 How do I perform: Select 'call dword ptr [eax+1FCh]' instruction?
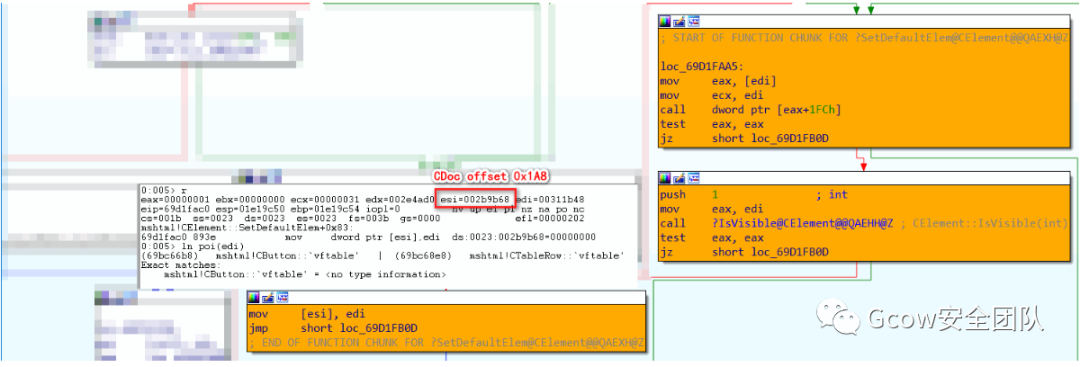point(750,109)
